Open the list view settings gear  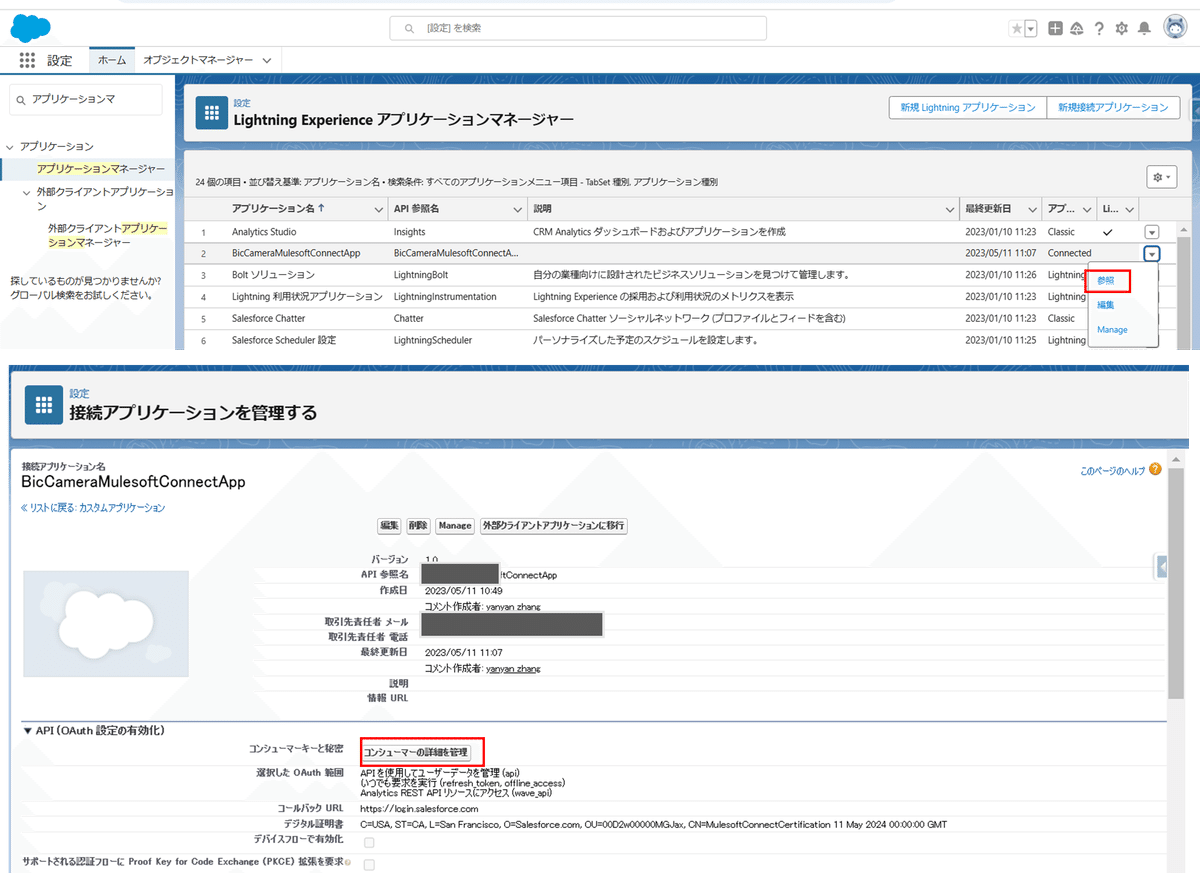pyautogui.click(x=1160, y=176)
